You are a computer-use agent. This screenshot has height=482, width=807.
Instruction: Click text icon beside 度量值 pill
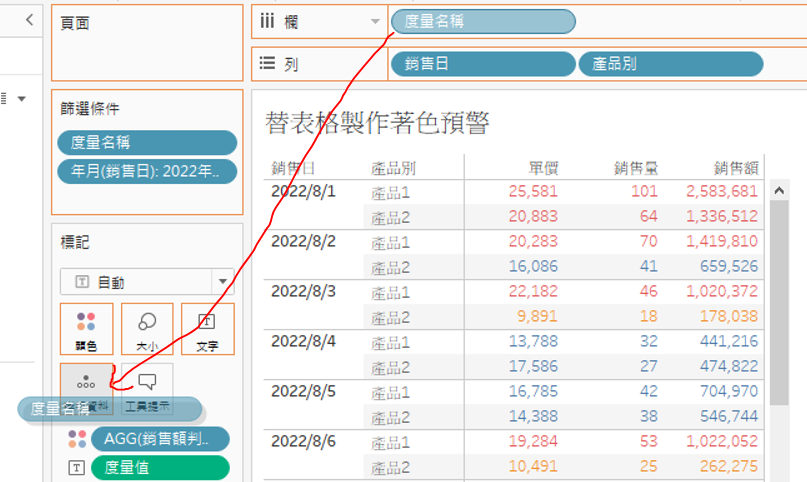(77, 468)
